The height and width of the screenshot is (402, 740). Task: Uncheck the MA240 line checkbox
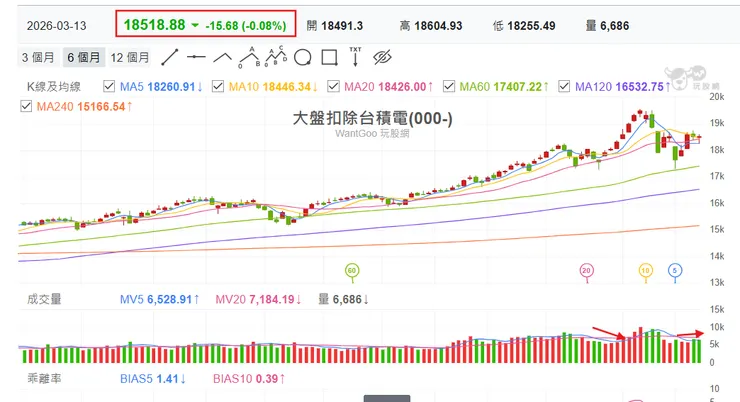point(26,106)
